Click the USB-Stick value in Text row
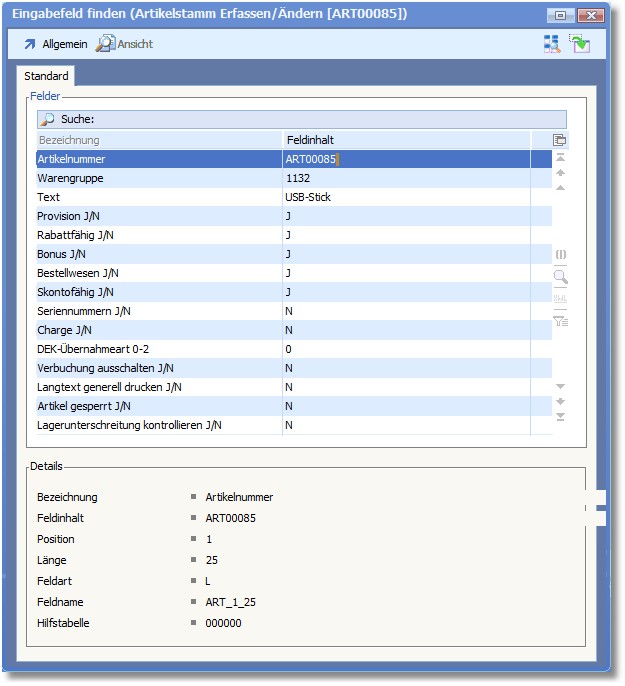This screenshot has height=686, width=625. click(x=309, y=197)
